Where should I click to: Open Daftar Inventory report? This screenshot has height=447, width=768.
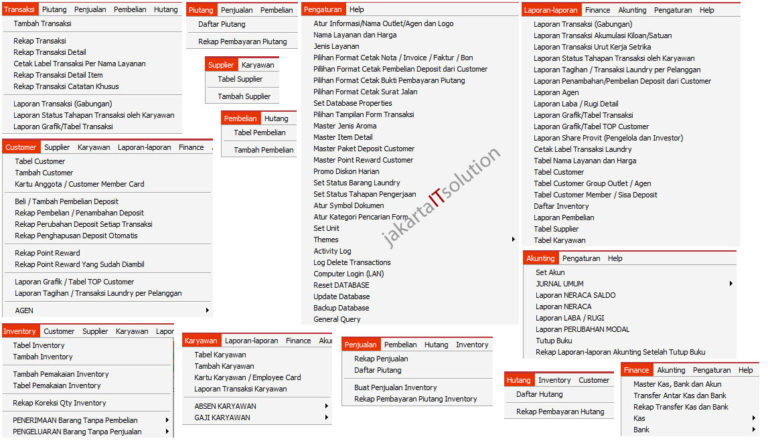[561, 206]
